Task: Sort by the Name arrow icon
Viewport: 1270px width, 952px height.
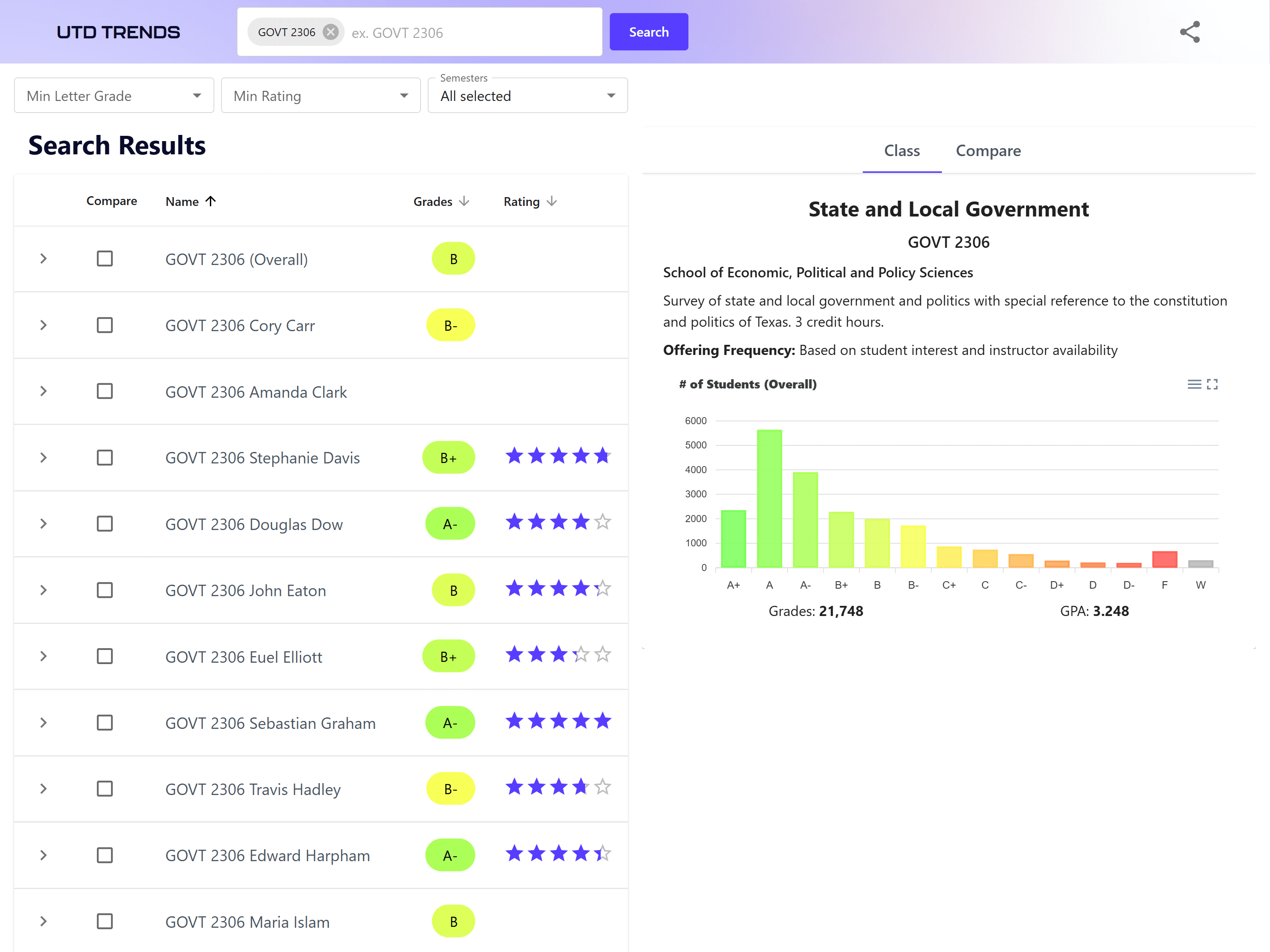Action: coord(211,202)
